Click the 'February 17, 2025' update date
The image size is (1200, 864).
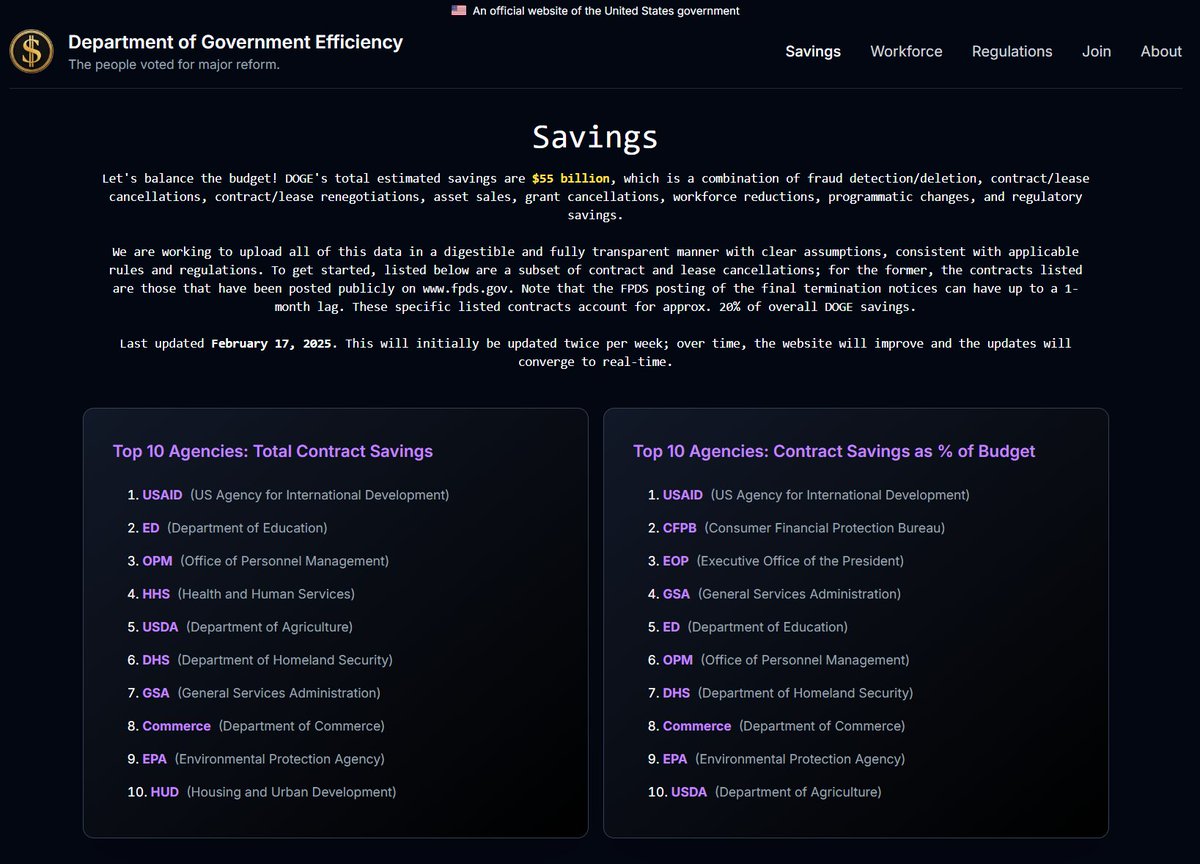click(274, 343)
